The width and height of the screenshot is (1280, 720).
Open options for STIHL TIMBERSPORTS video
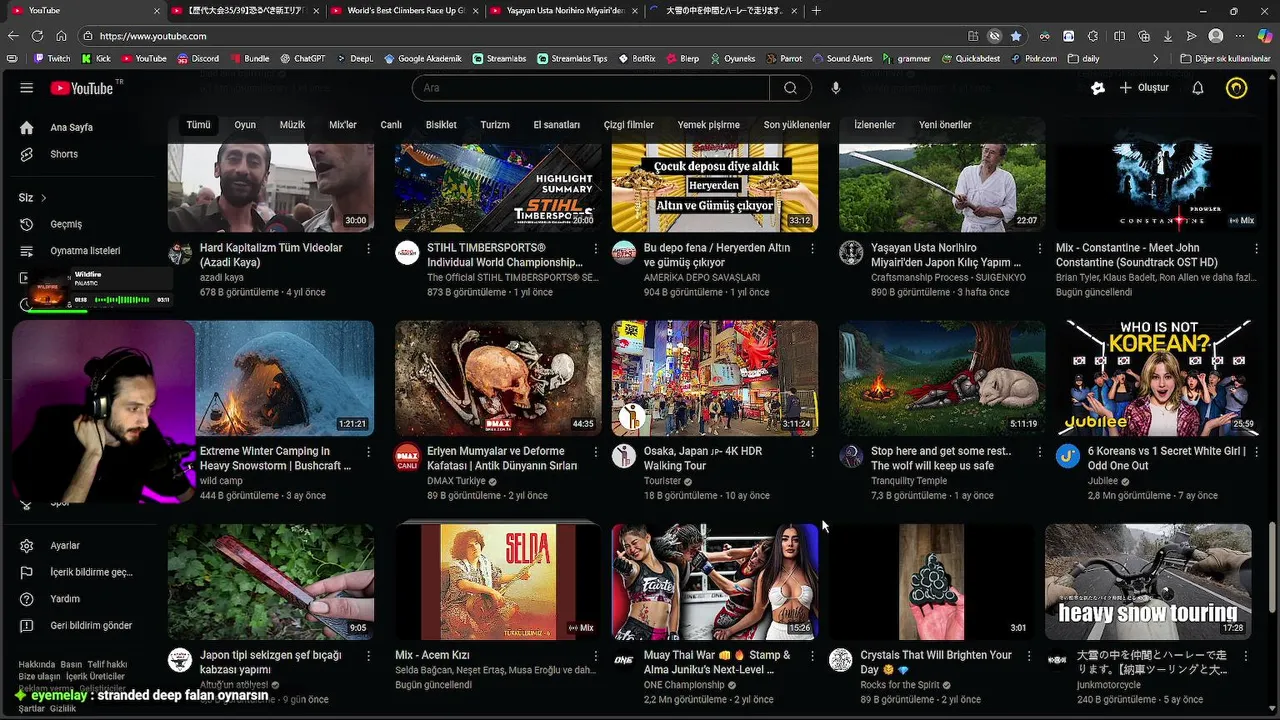[x=596, y=249]
